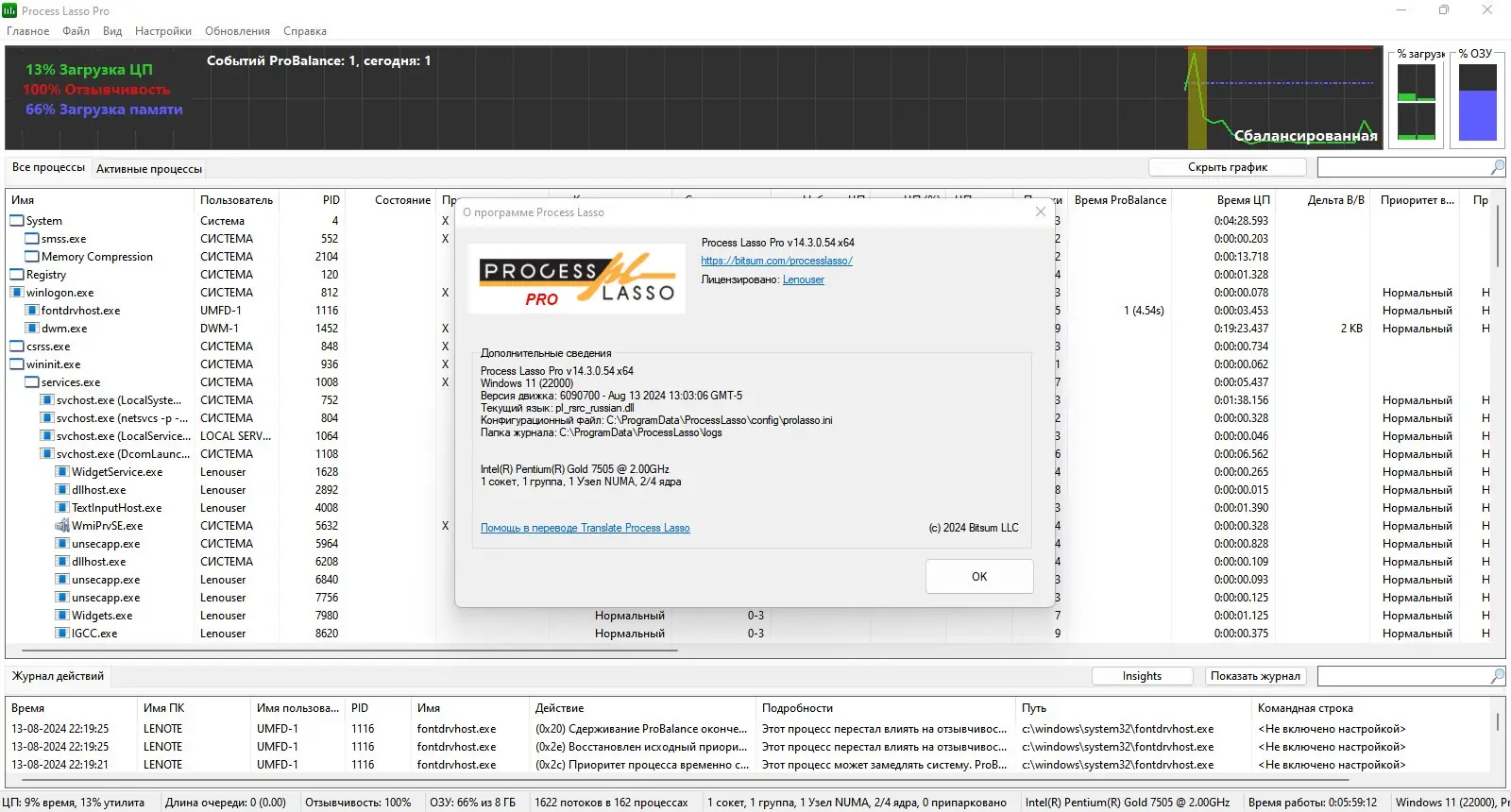Switch to the Все процессы tab

pyautogui.click(x=48, y=167)
